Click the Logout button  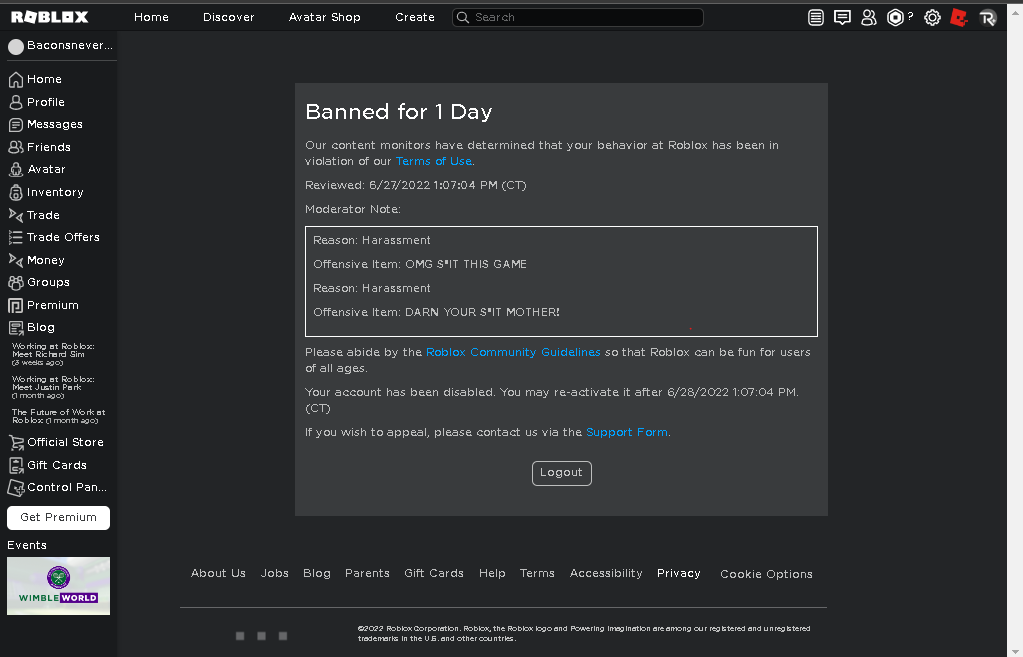click(x=562, y=473)
